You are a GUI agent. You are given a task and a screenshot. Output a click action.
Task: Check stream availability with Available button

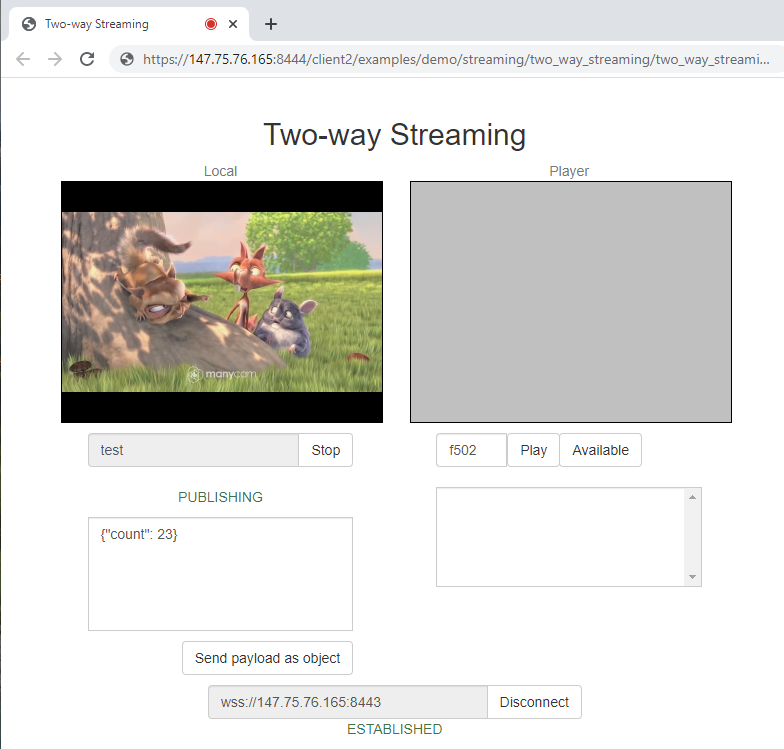pyautogui.click(x=600, y=450)
